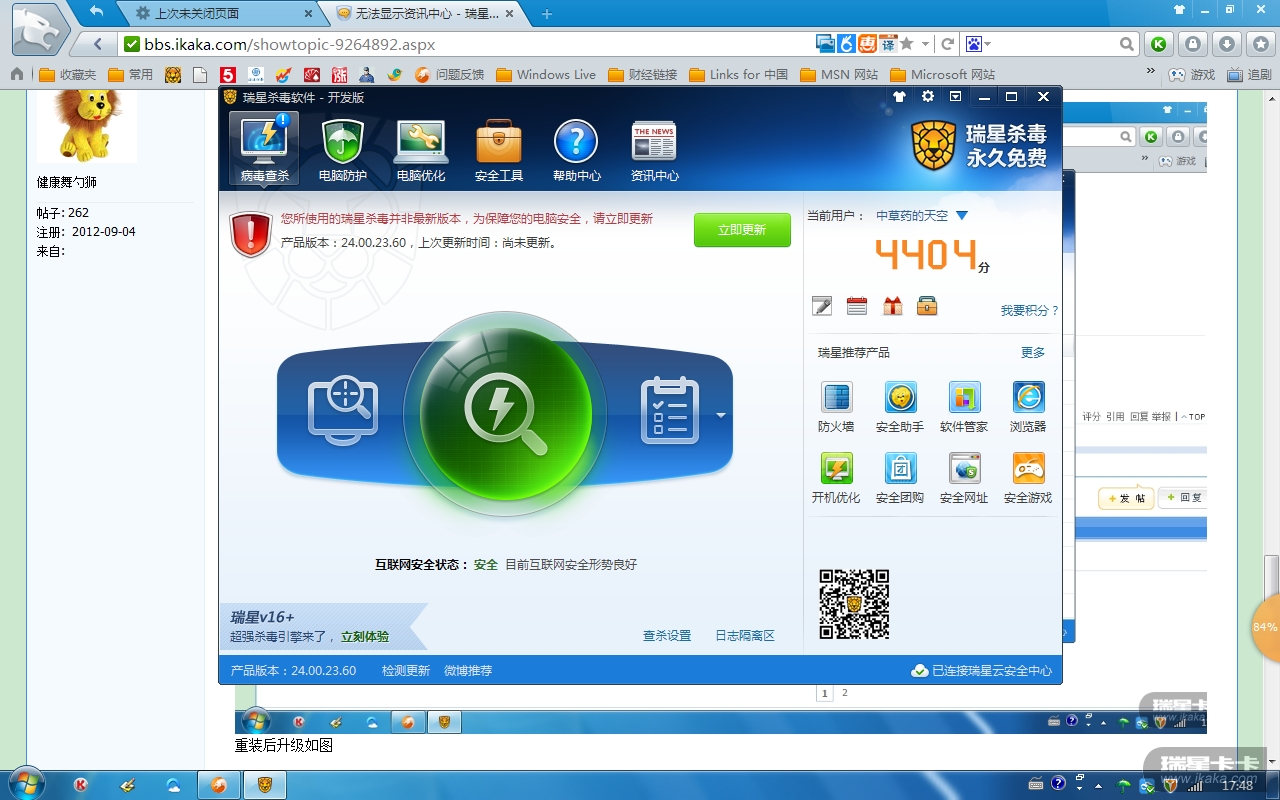This screenshot has height=800, width=1280.
Task: Click the browser search magnifier icon
Action: (x=1127, y=44)
